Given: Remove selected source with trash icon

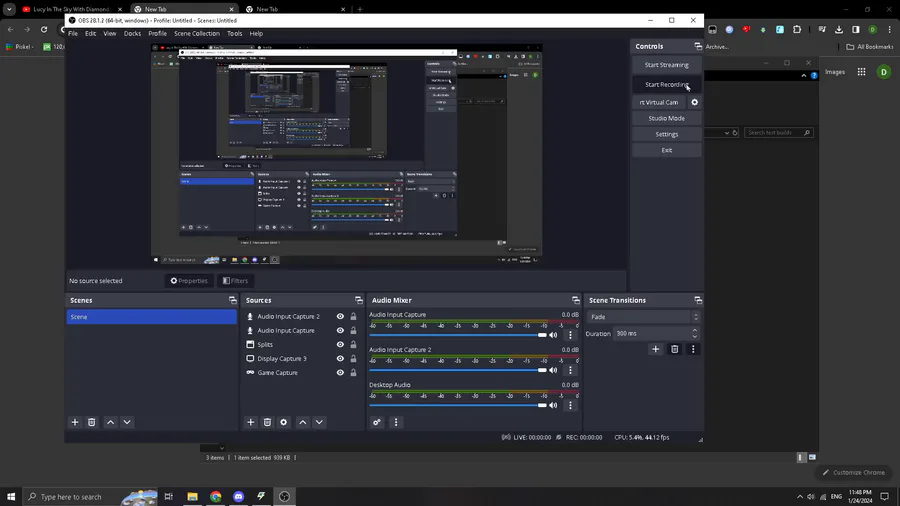Looking at the screenshot, I should pyautogui.click(x=267, y=422).
